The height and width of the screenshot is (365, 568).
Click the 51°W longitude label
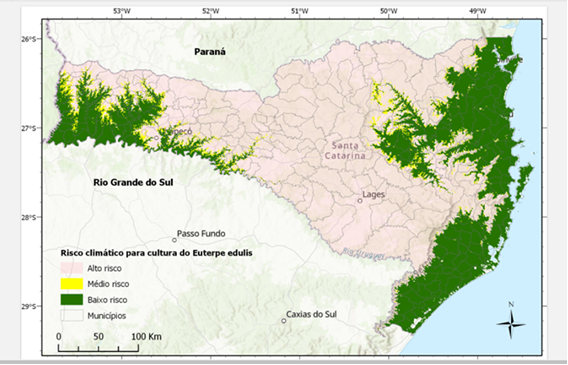click(300, 11)
